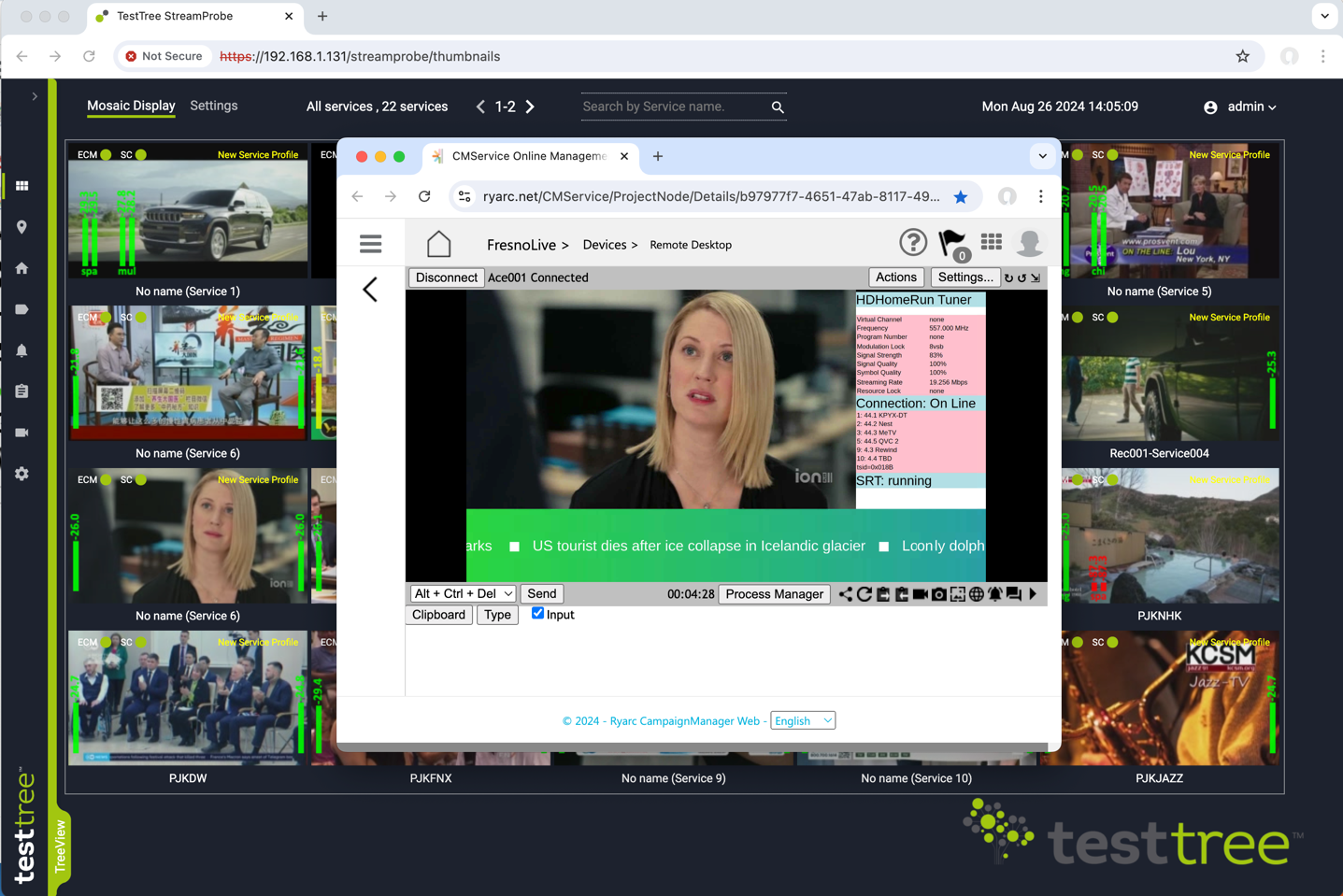Click the rotate clockwise icon beside Settings...
The width and height of the screenshot is (1343, 896).
pos(1008,277)
